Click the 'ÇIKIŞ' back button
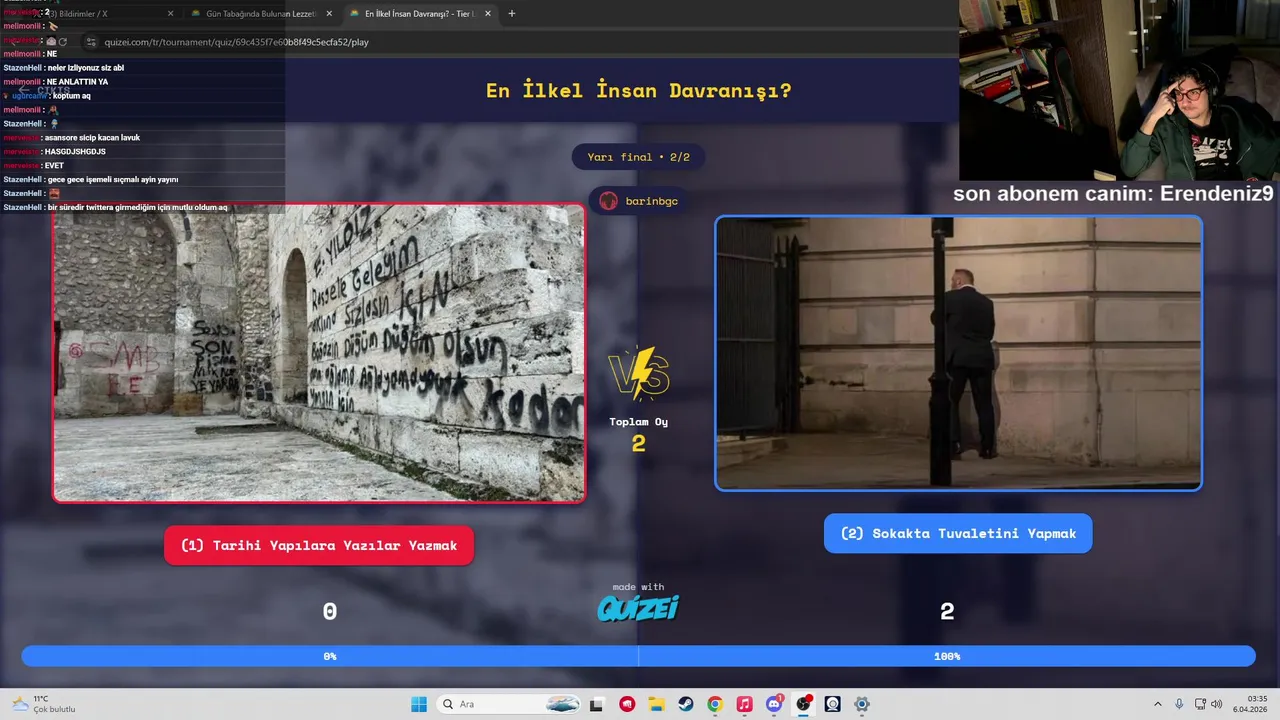The image size is (1280, 720). point(44,91)
